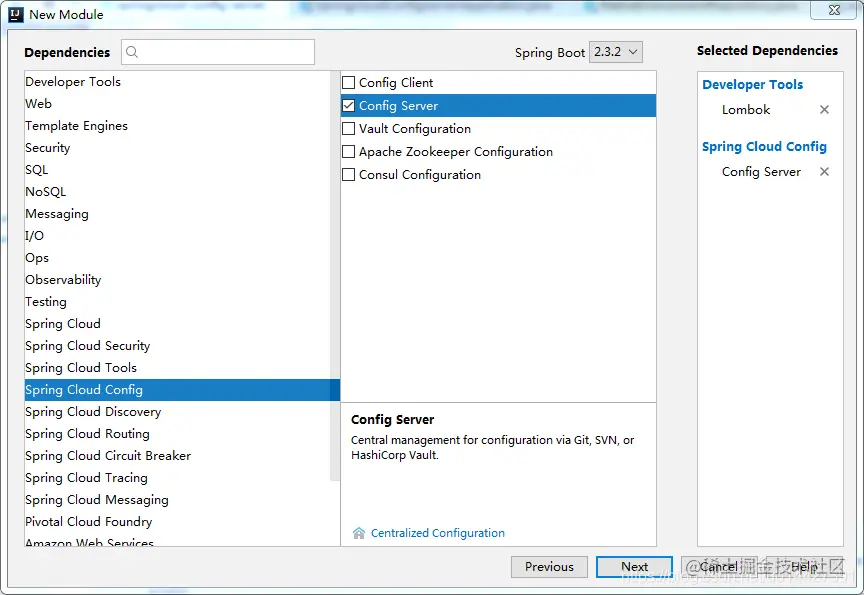The width and height of the screenshot is (864, 595).
Task: Enable the Vault Configuration checkbox
Action: tap(348, 129)
